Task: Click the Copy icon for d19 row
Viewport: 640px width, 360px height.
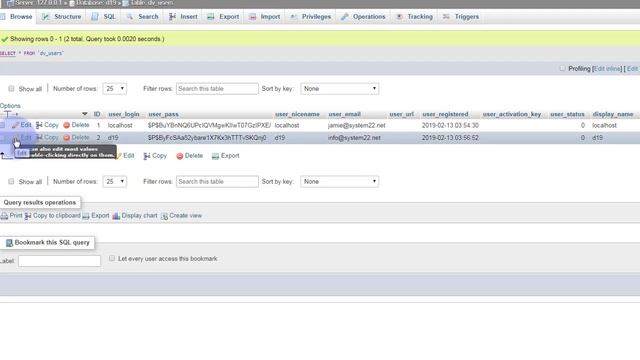Action: click(39, 138)
